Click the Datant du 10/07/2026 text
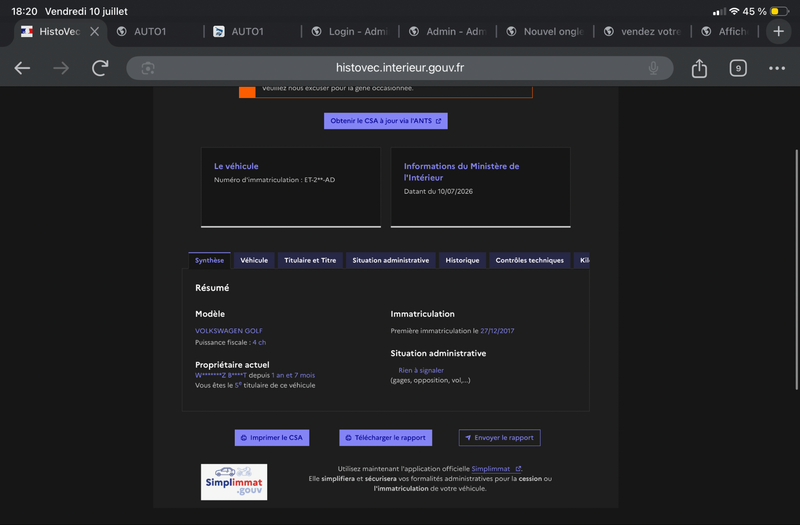This screenshot has height=525, width=800. [x=438, y=191]
